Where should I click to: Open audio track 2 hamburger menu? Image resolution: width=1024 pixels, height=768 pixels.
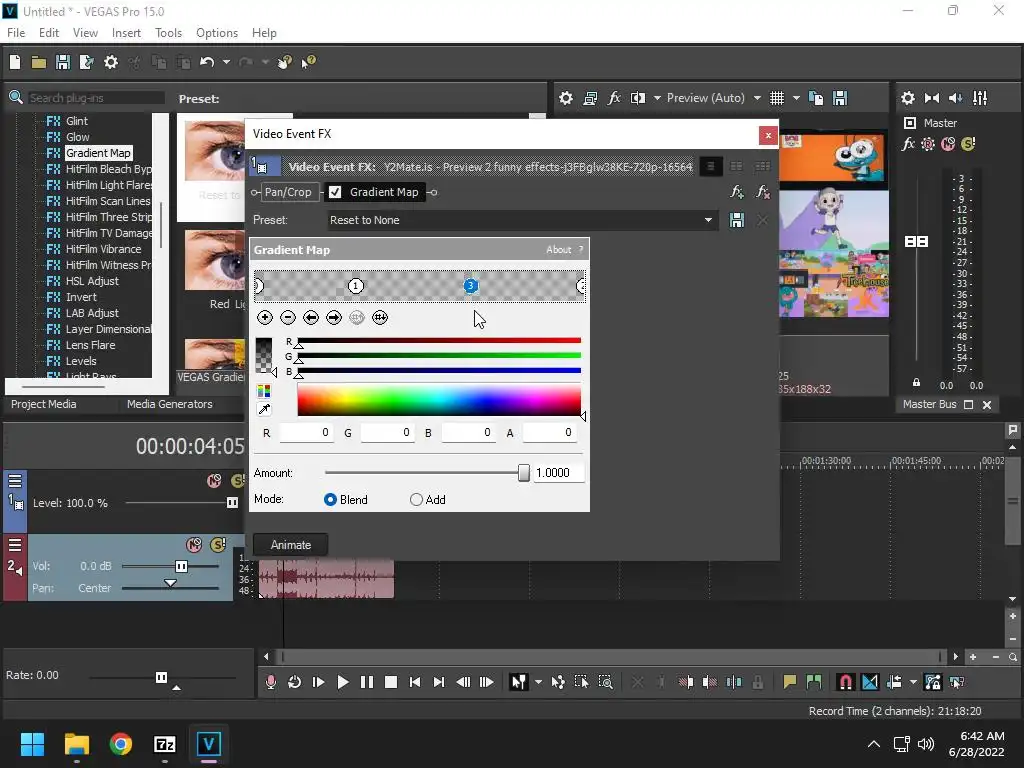15,545
